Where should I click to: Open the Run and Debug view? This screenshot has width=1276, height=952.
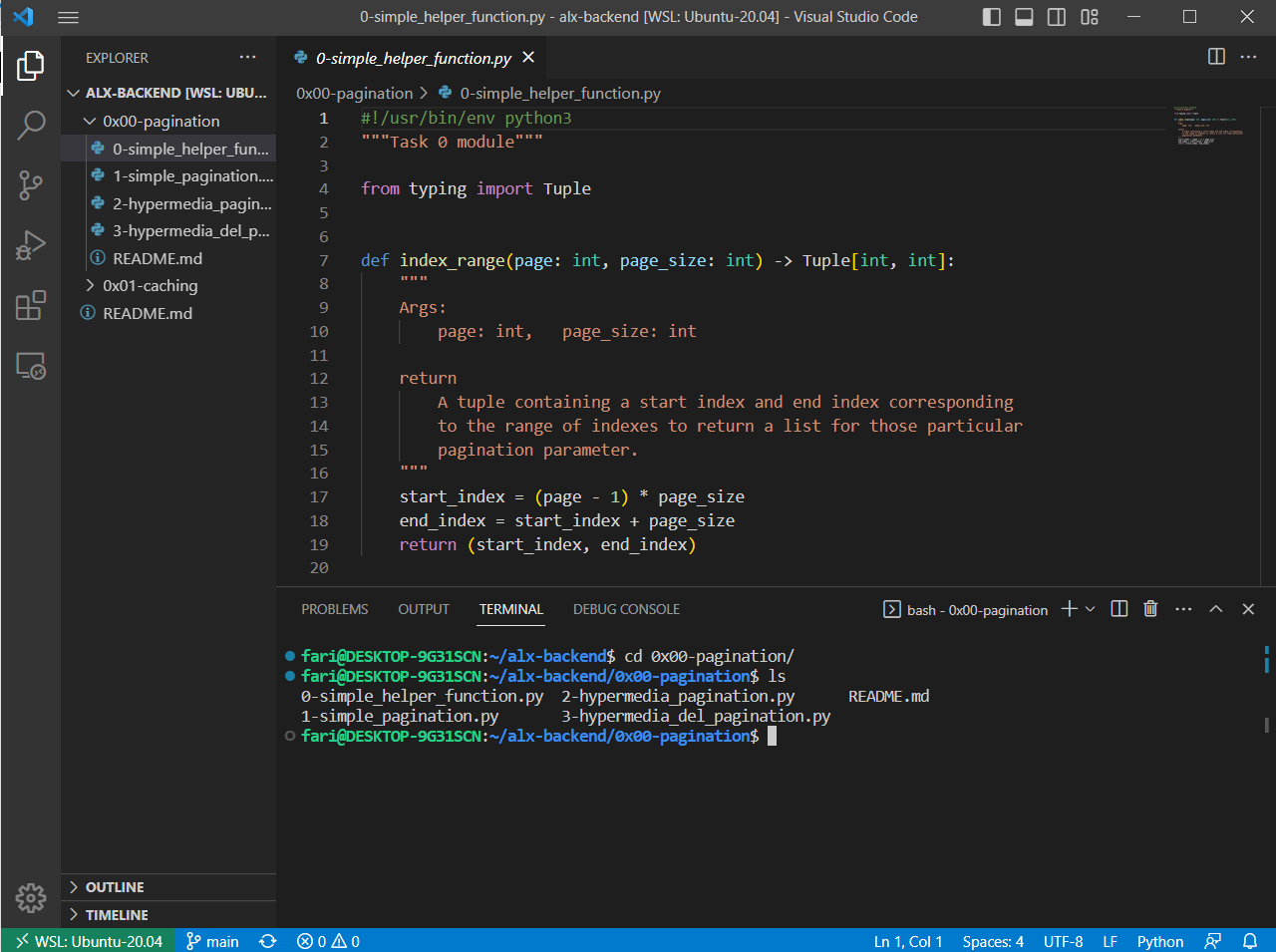[31, 244]
